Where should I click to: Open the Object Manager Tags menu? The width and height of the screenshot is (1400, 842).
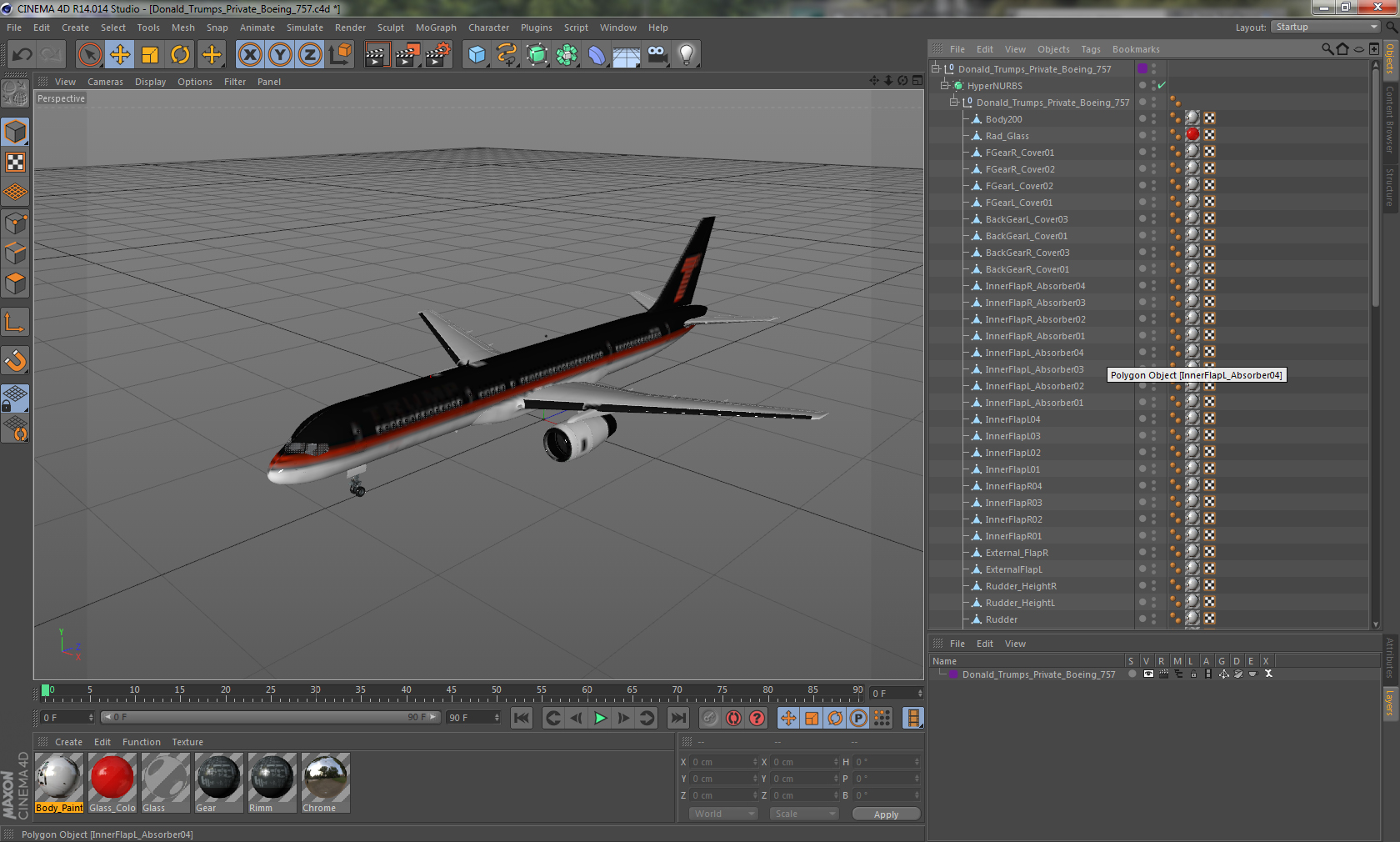[x=1091, y=49]
